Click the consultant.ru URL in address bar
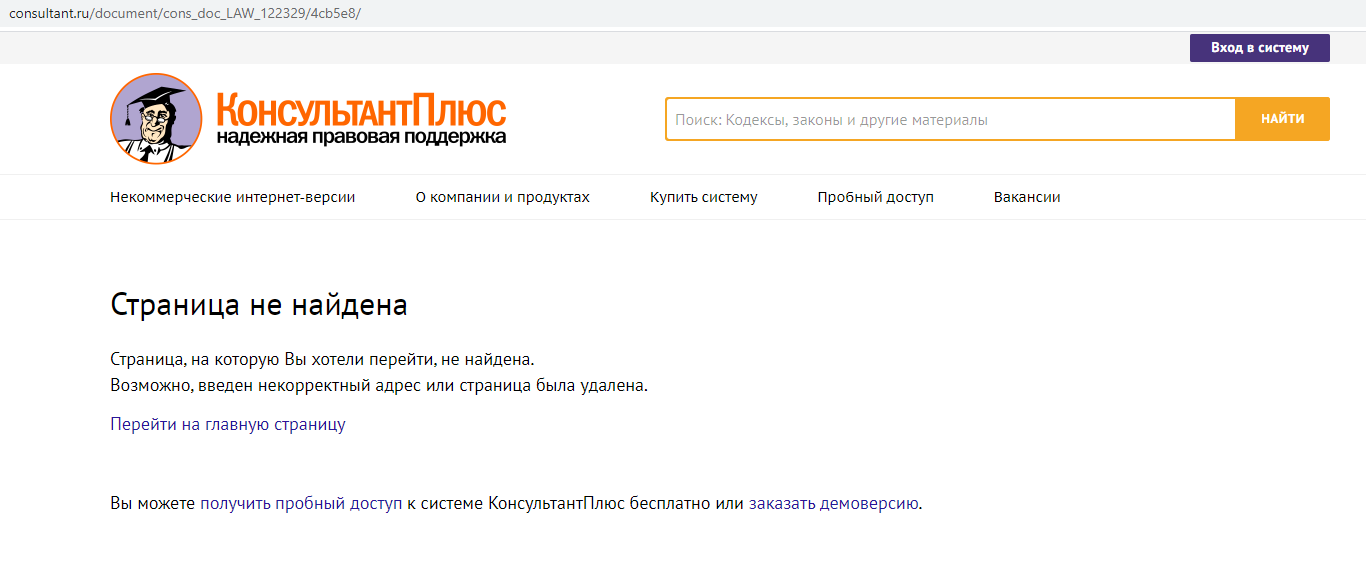This screenshot has height=564, width=1366. [x=185, y=13]
